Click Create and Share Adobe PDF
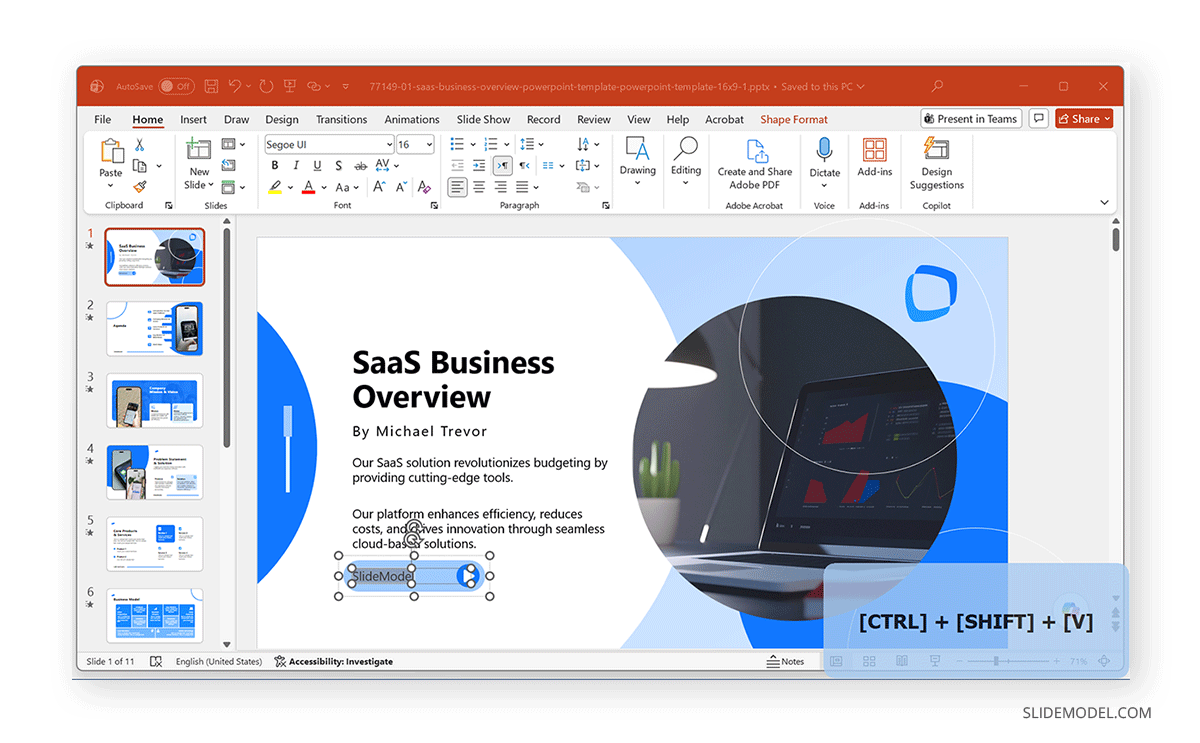Viewport: 1200px width, 743px height. tap(755, 164)
